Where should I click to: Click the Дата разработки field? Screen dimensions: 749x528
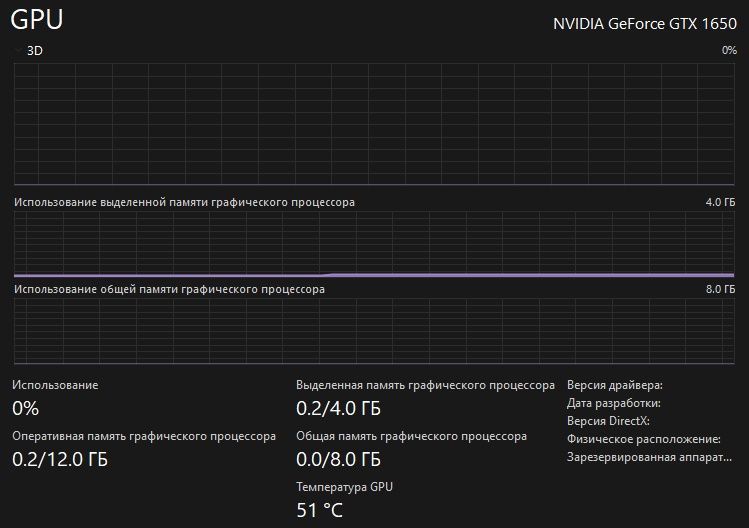click(613, 403)
